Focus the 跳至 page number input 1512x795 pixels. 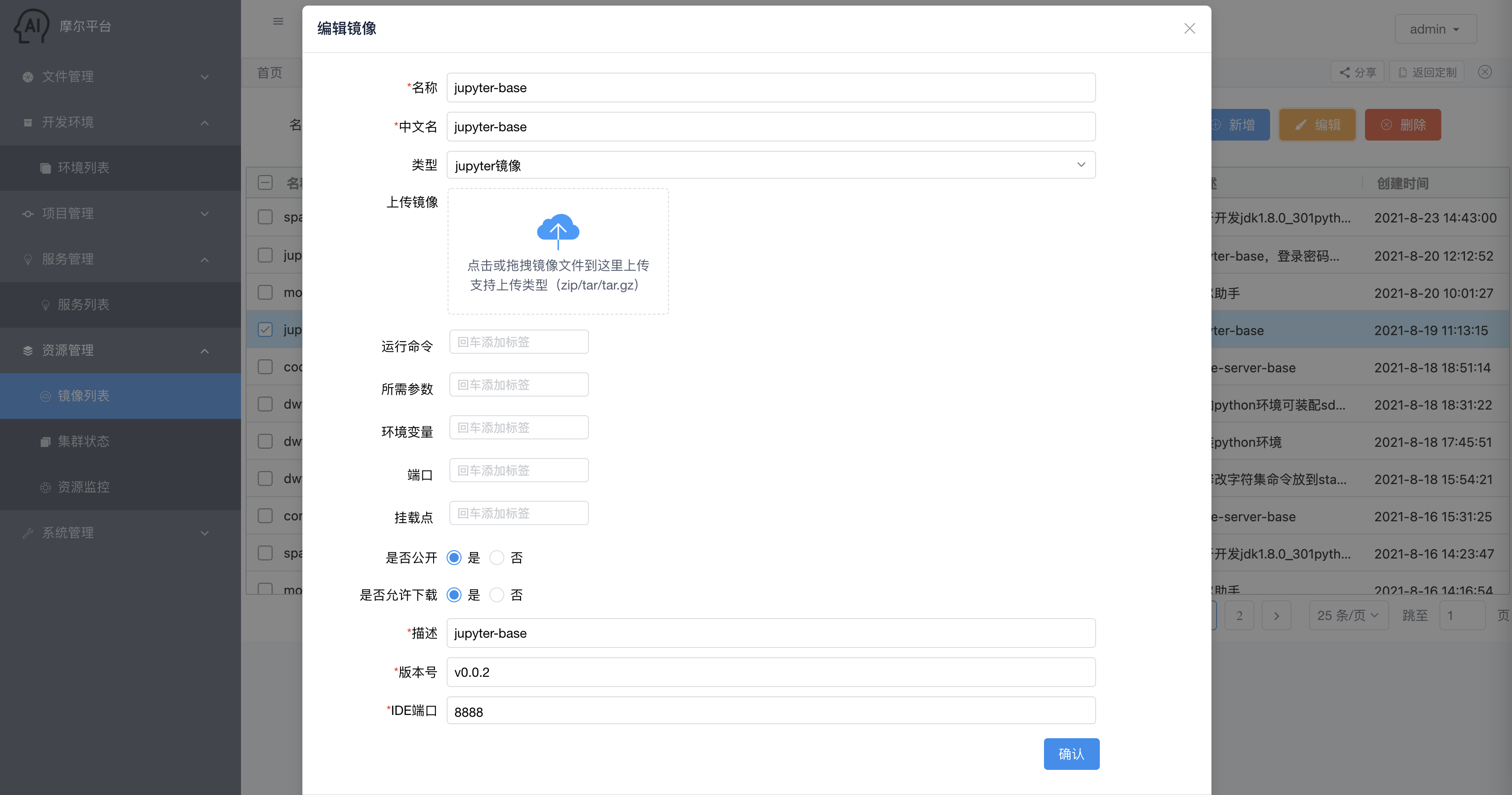1461,615
